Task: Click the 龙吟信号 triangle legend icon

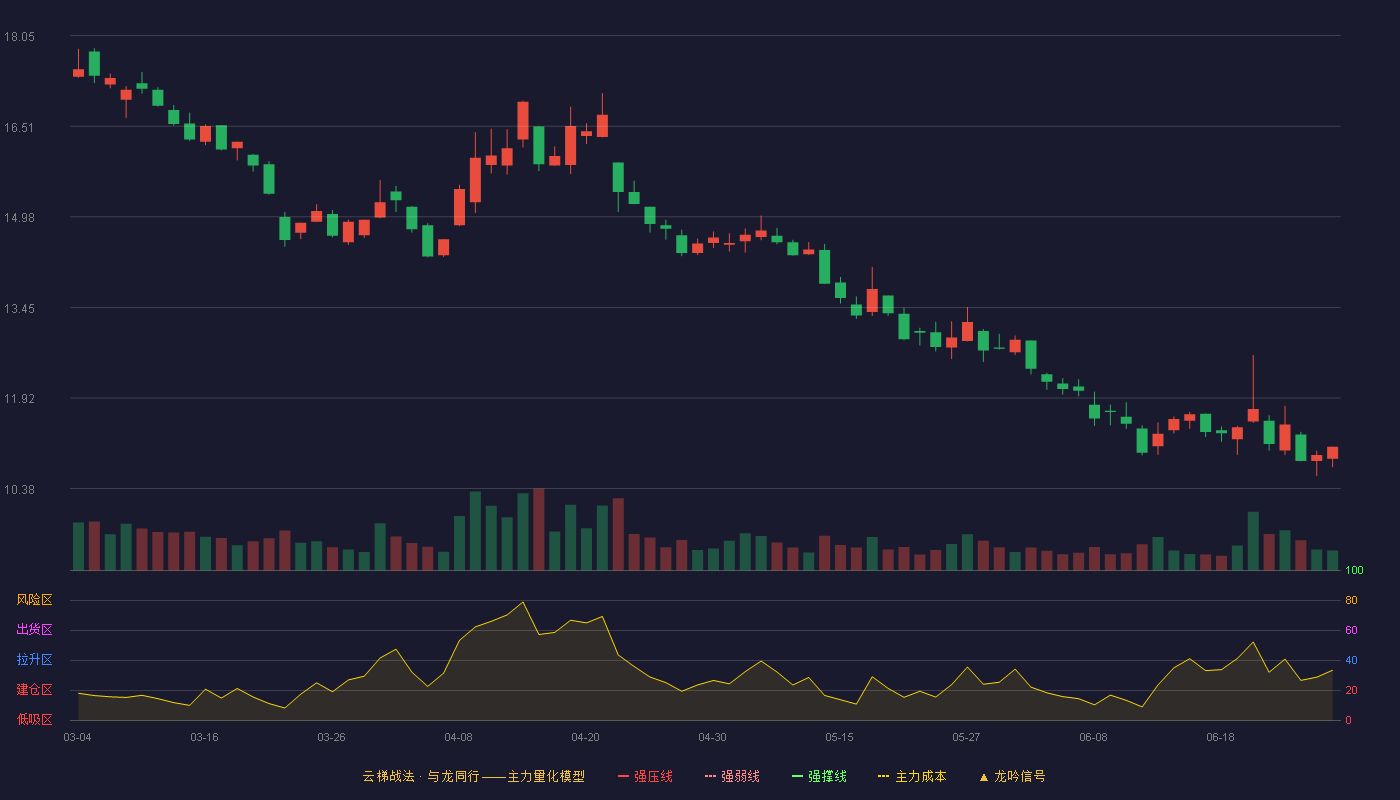Action: click(x=984, y=776)
